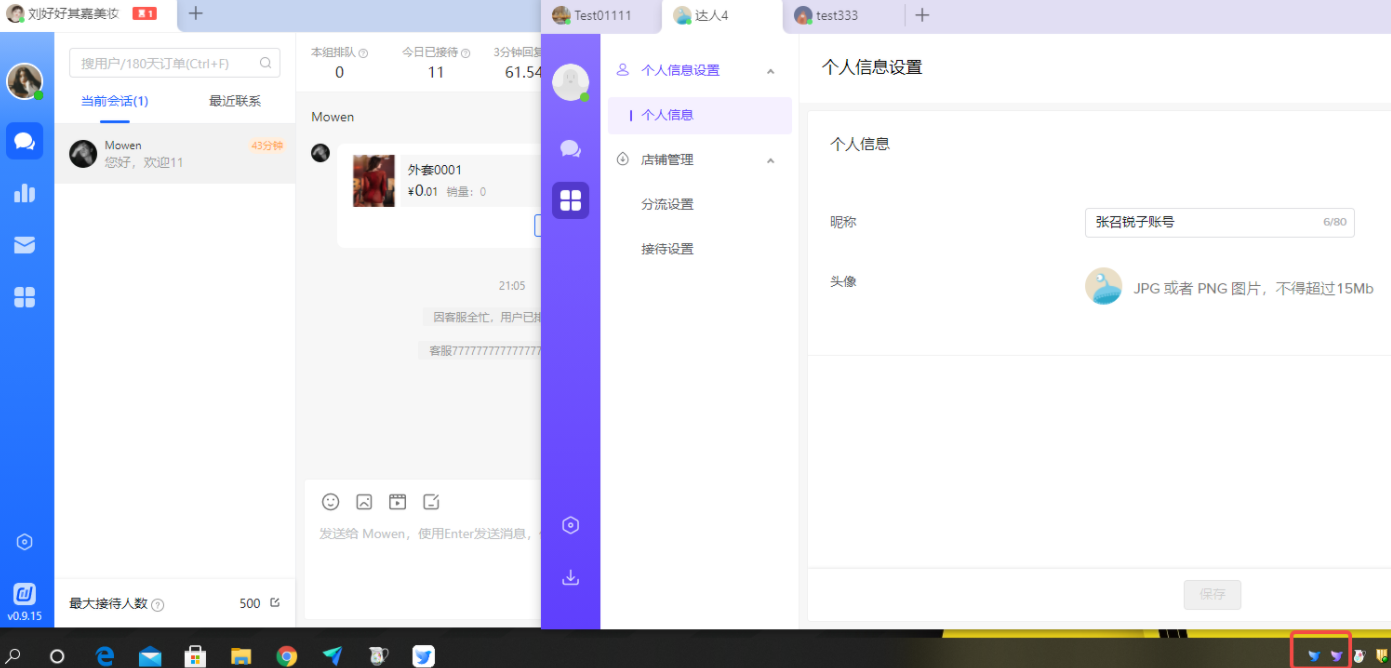Screen dimensions: 1391x668
Task: Switch to the test333 account tab
Action: 836,15
